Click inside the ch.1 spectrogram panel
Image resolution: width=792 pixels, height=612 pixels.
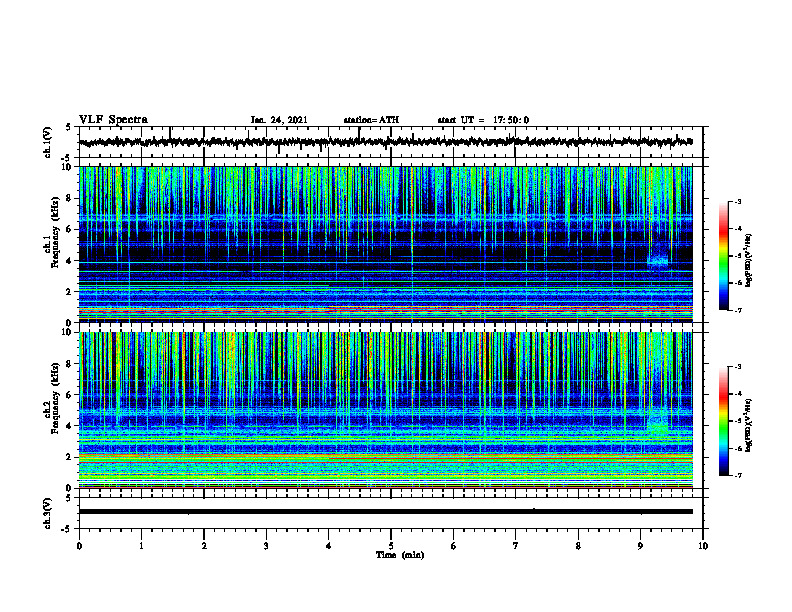point(386,244)
